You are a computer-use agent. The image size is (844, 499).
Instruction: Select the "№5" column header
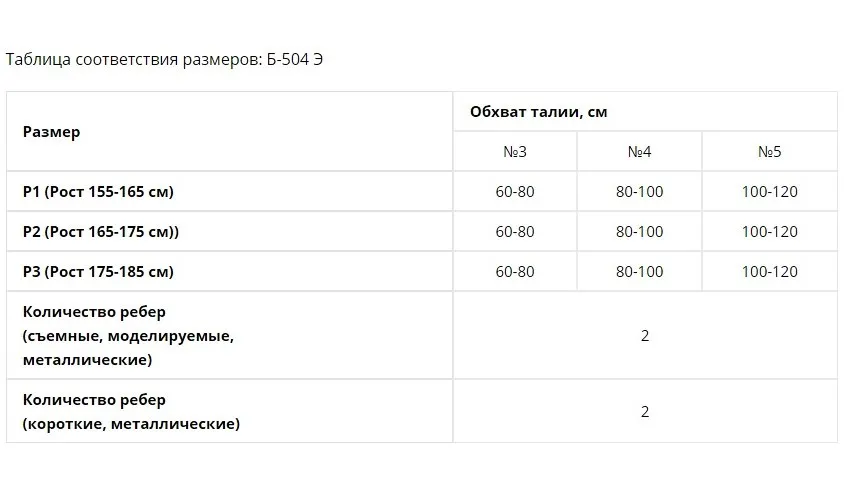769,152
